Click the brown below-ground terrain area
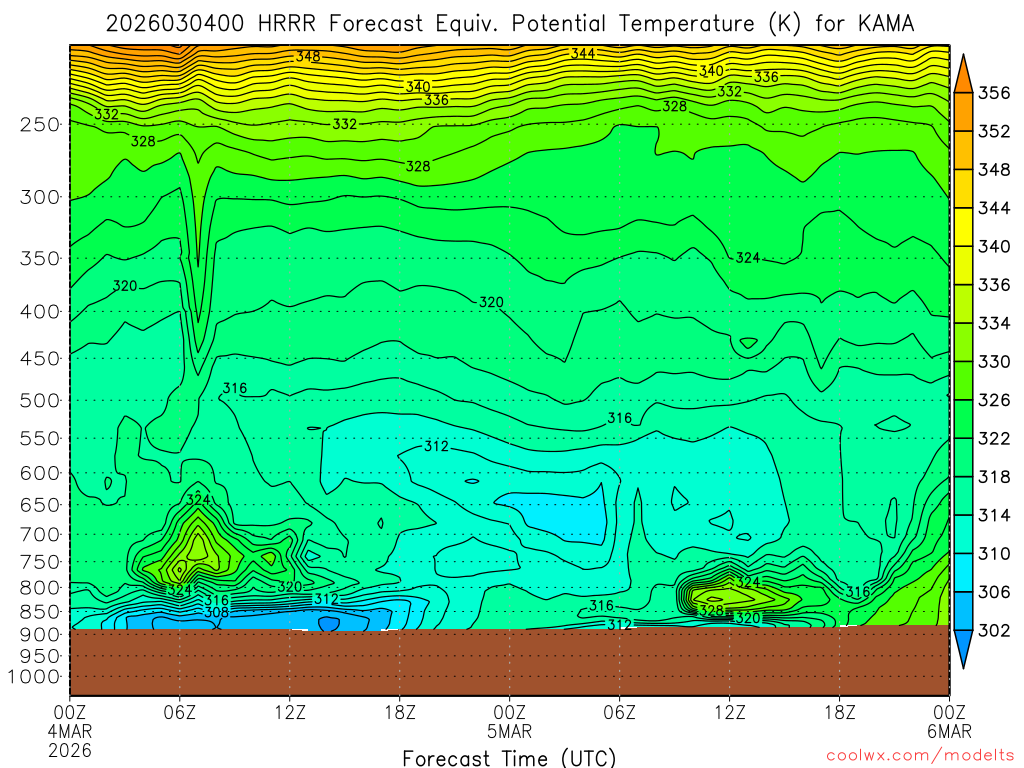1024x768 pixels. click(509, 662)
